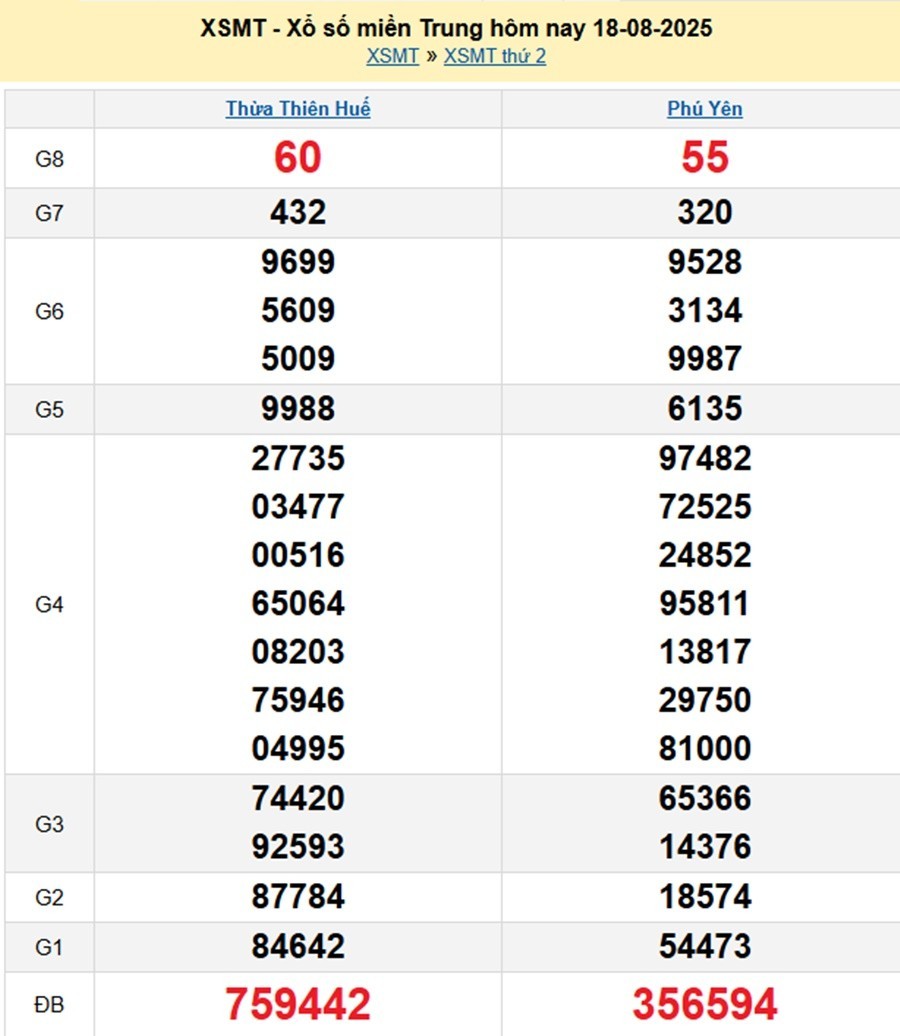The width and height of the screenshot is (900, 1036).
Task: Open the Thừa Thiên Huế column link
Action: [298, 109]
